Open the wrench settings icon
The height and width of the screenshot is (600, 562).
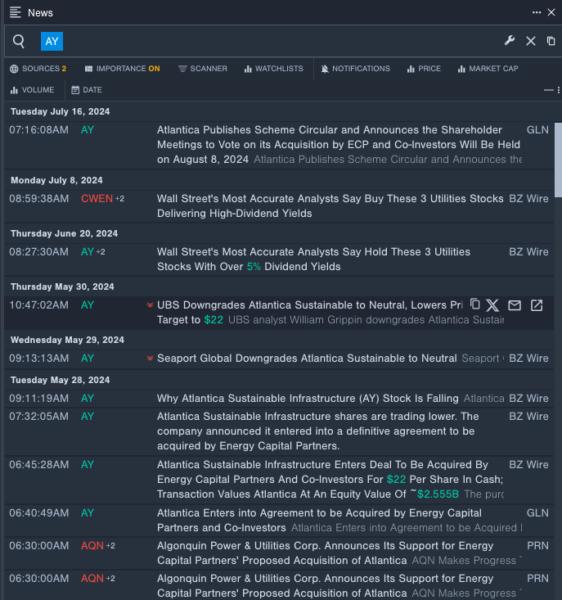tap(510, 41)
